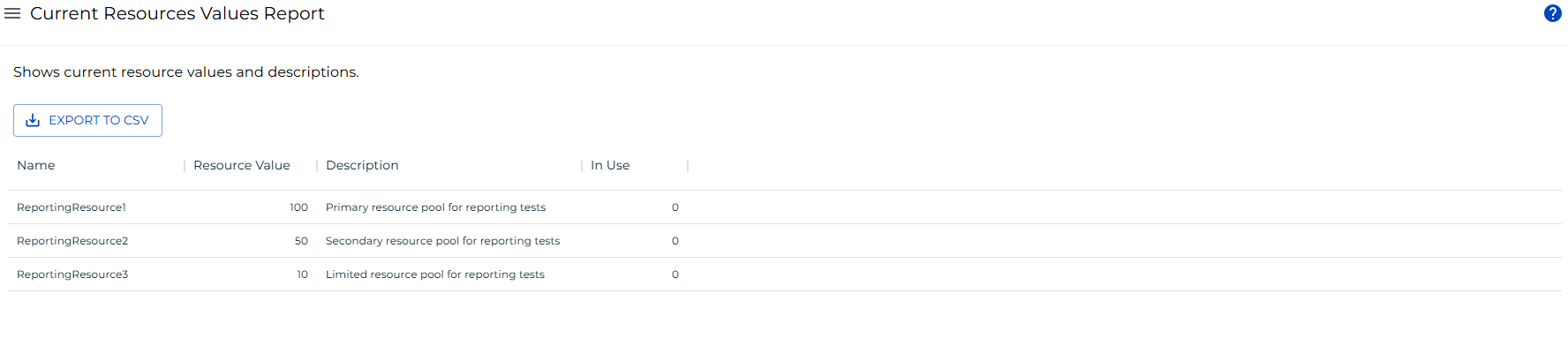Image resolution: width=1568 pixels, height=361 pixels.
Task: Click the resource value 50 cell
Action: tap(301, 241)
